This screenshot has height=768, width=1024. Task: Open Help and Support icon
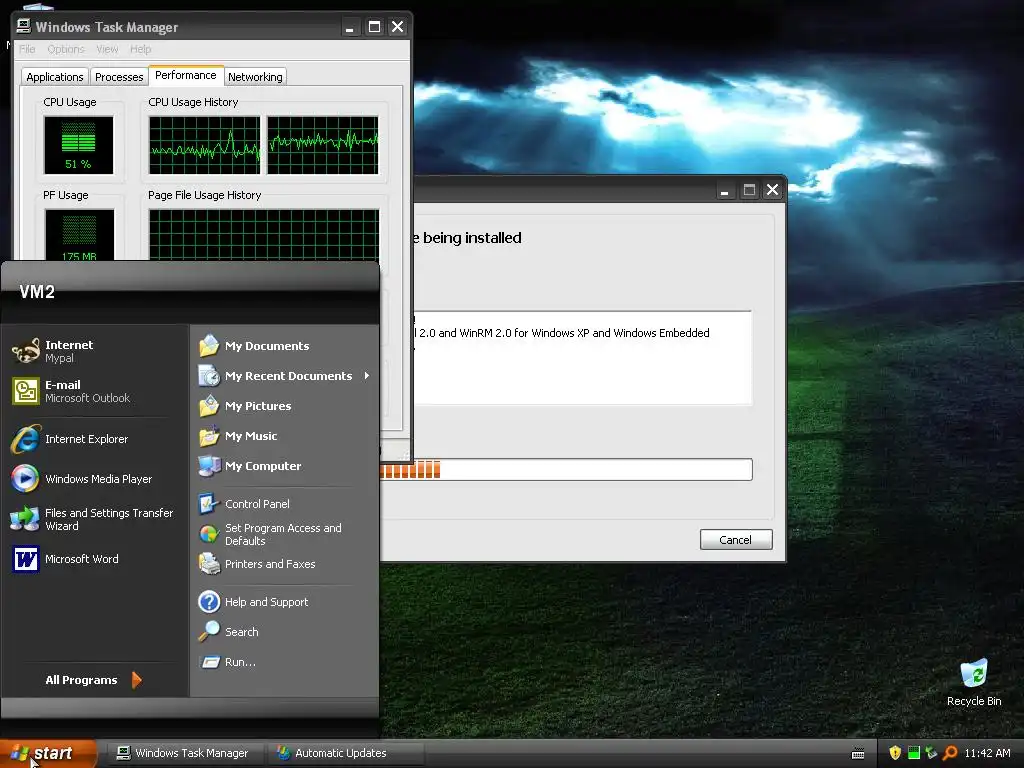coord(209,601)
